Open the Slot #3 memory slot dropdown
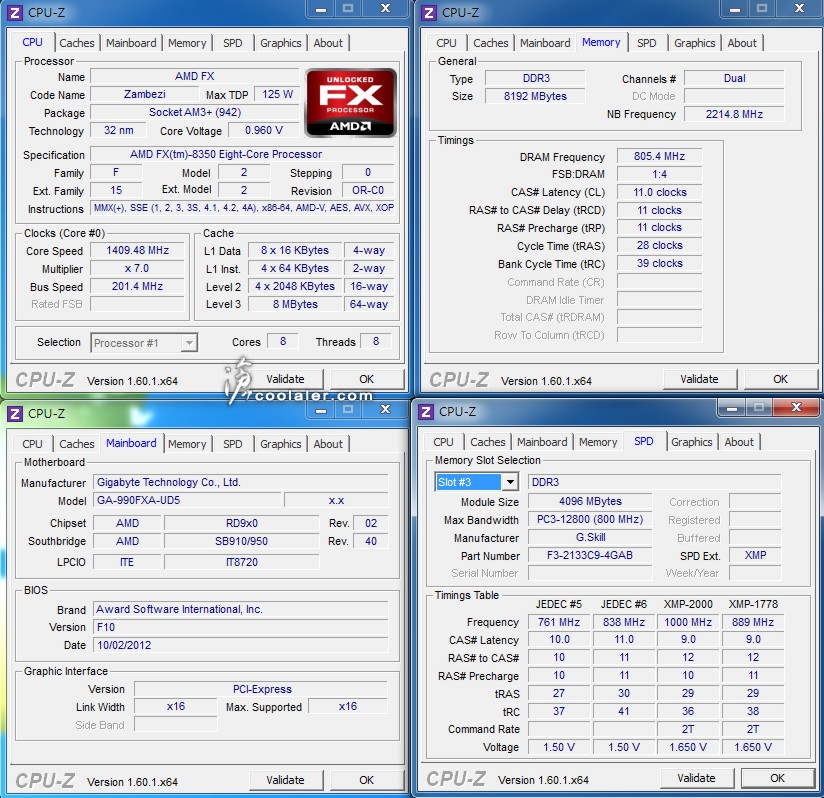Viewport: 824px width, 798px height. (477, 482)
